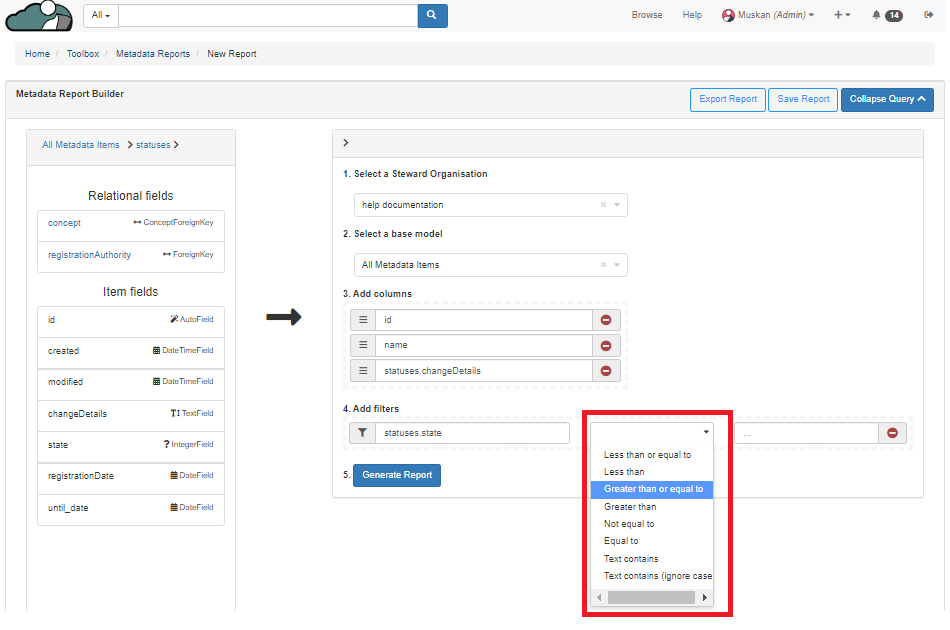950x630 pixels.
Task: Click the search magnifier button
Action: point(432,15)
